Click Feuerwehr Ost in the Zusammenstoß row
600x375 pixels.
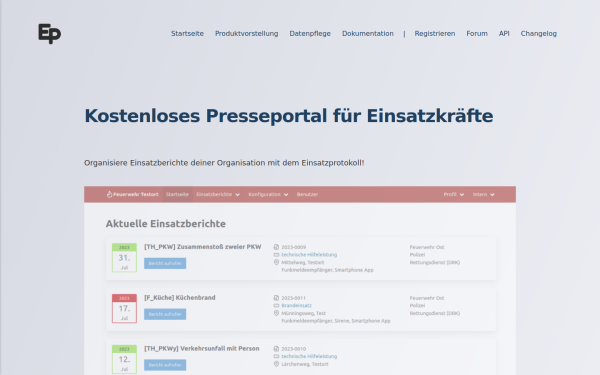tap(427, 247)
